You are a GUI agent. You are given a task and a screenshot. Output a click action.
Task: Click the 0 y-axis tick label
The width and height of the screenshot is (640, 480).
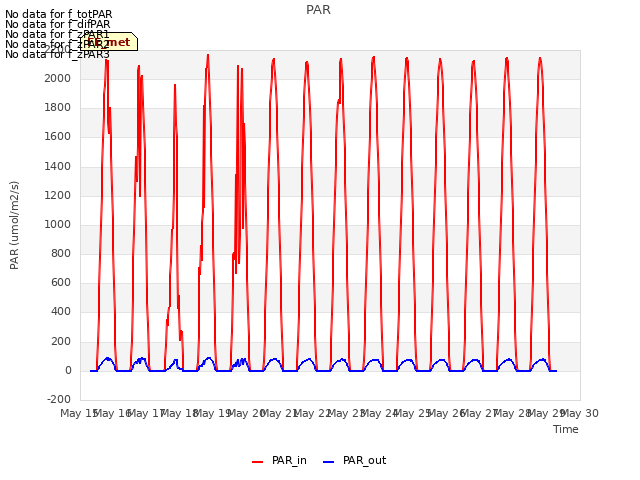coord(68,371)
